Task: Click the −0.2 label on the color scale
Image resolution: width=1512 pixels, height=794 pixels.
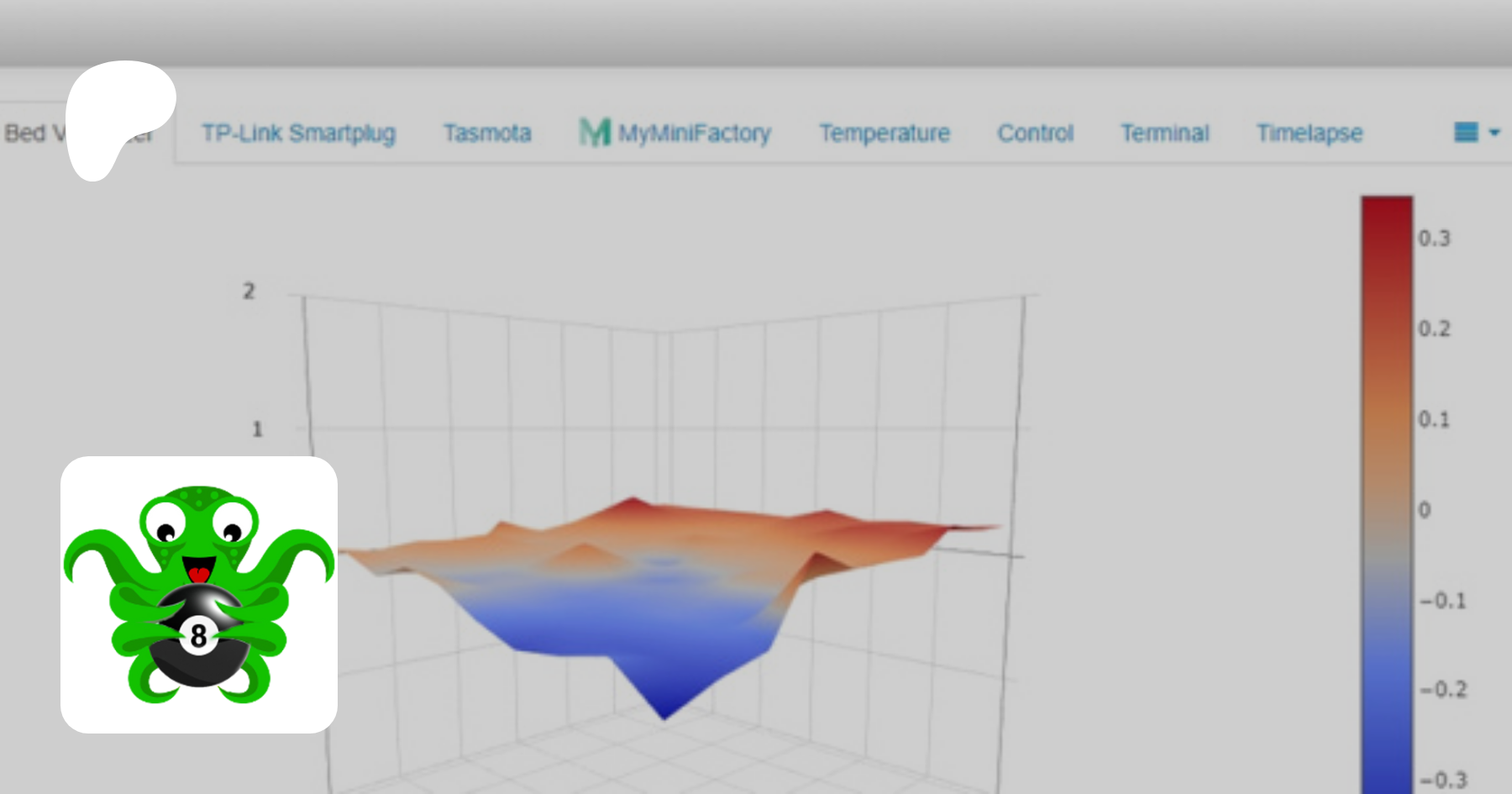Action: pos(1442,690)
